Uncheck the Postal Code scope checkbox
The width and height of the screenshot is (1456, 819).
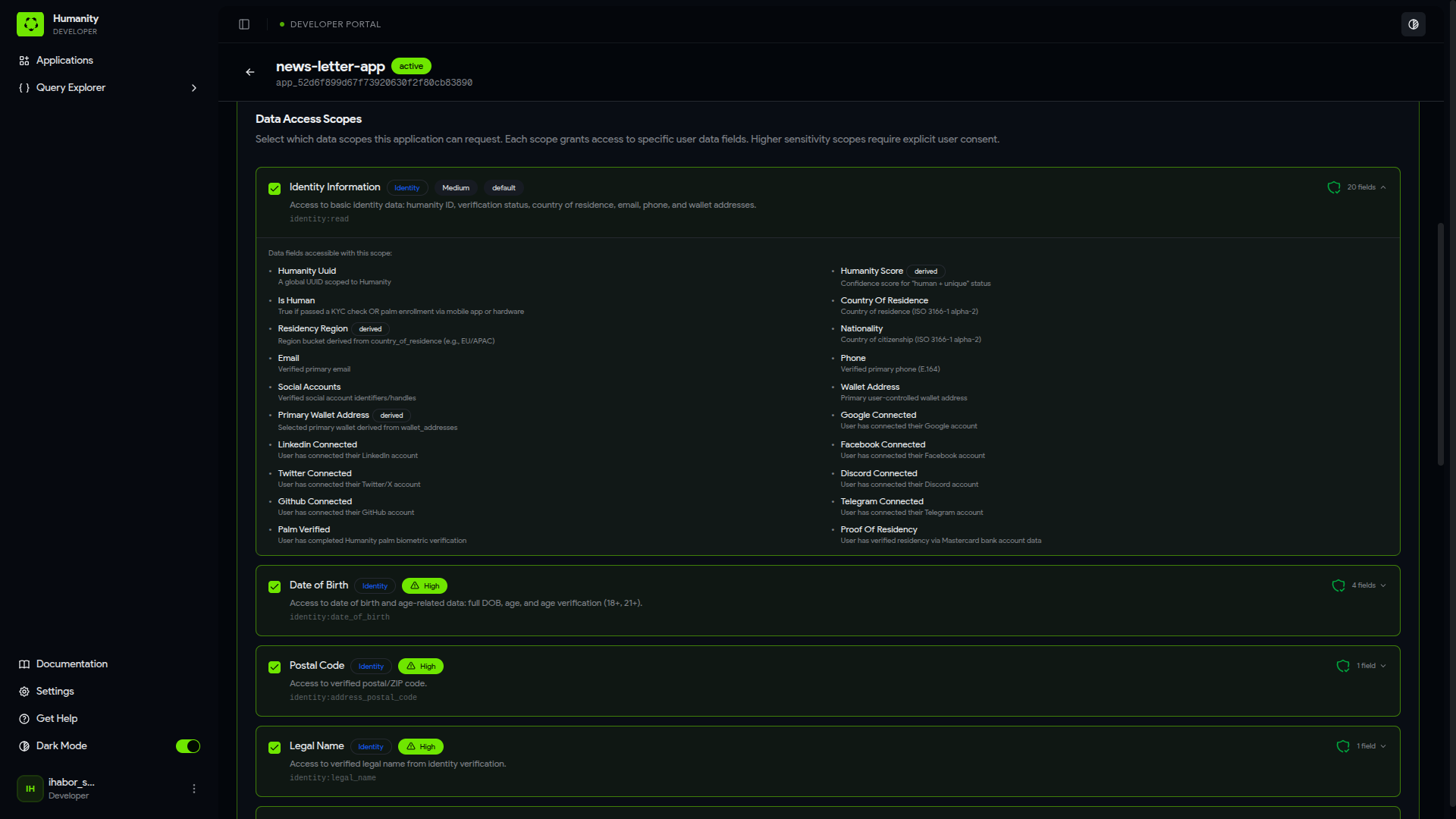(x=275, y=667)
